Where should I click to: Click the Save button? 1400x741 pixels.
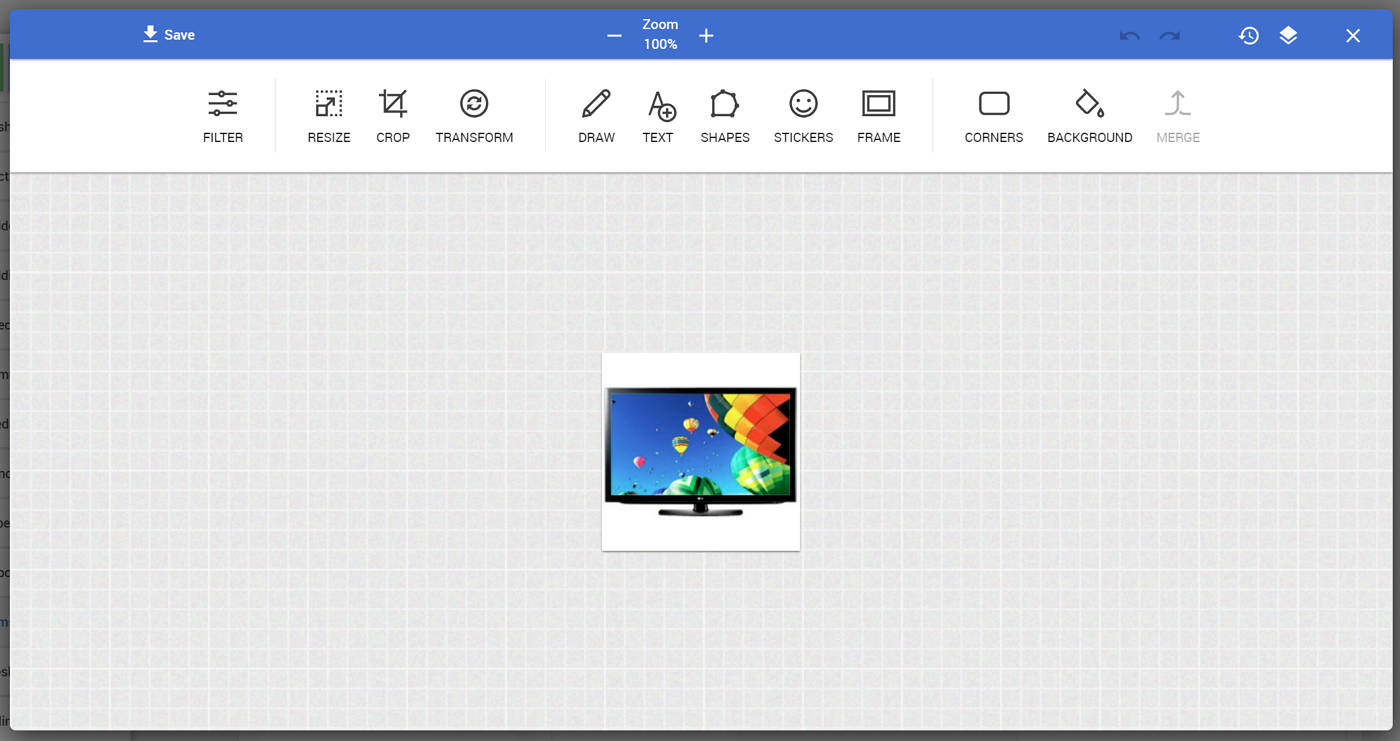click(168, 35)
